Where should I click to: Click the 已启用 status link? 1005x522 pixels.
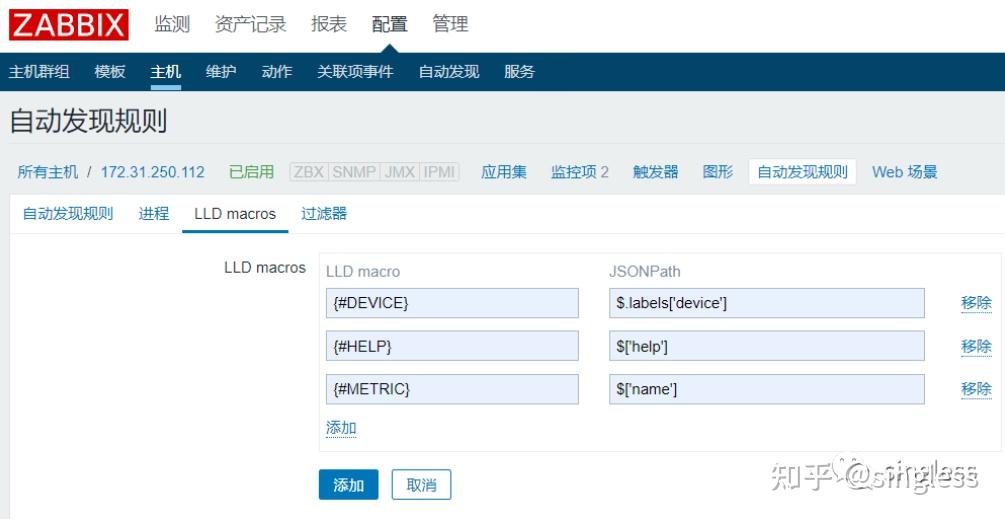(251, 172)
